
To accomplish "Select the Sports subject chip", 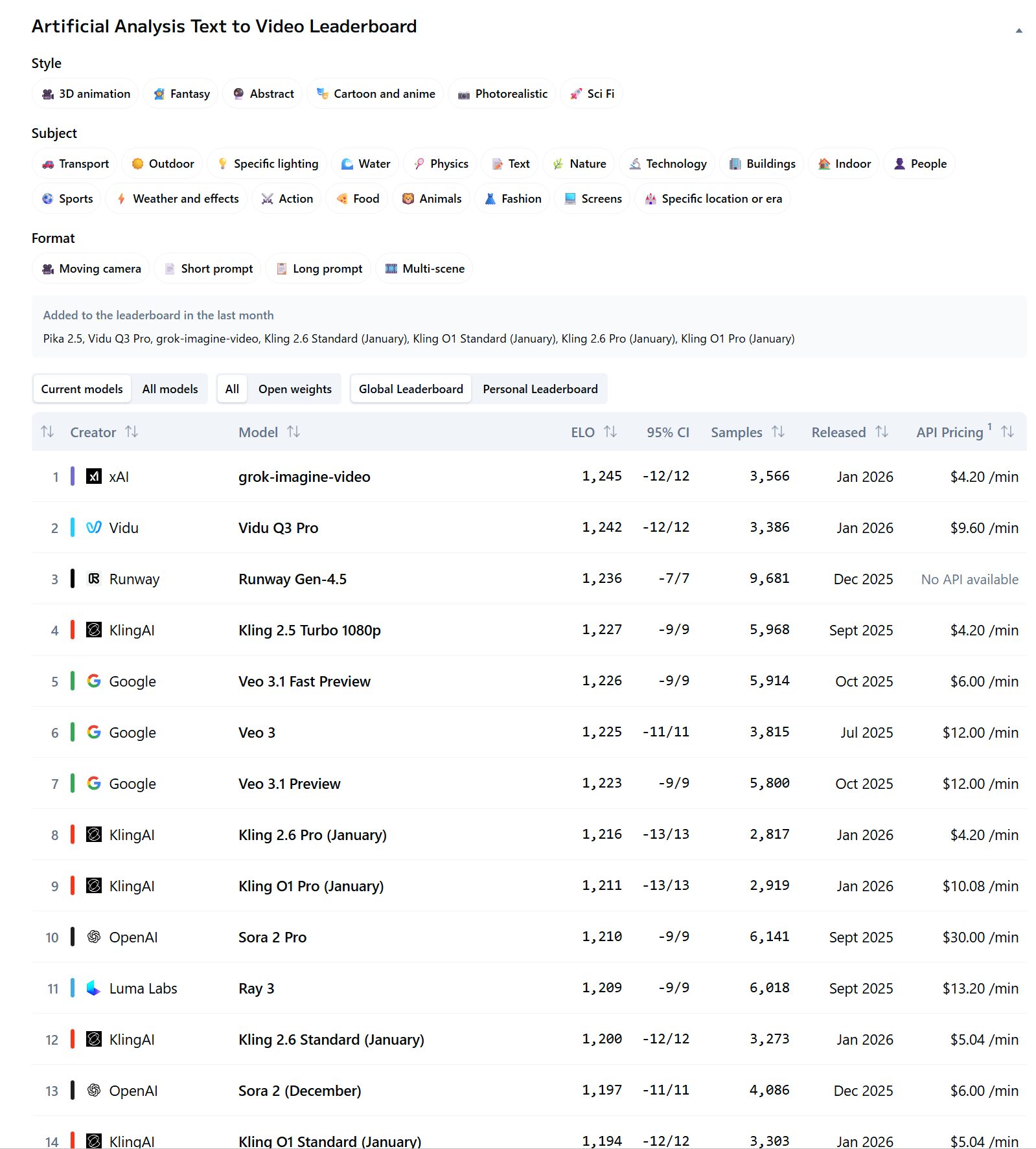I will (x=67, y=199).
